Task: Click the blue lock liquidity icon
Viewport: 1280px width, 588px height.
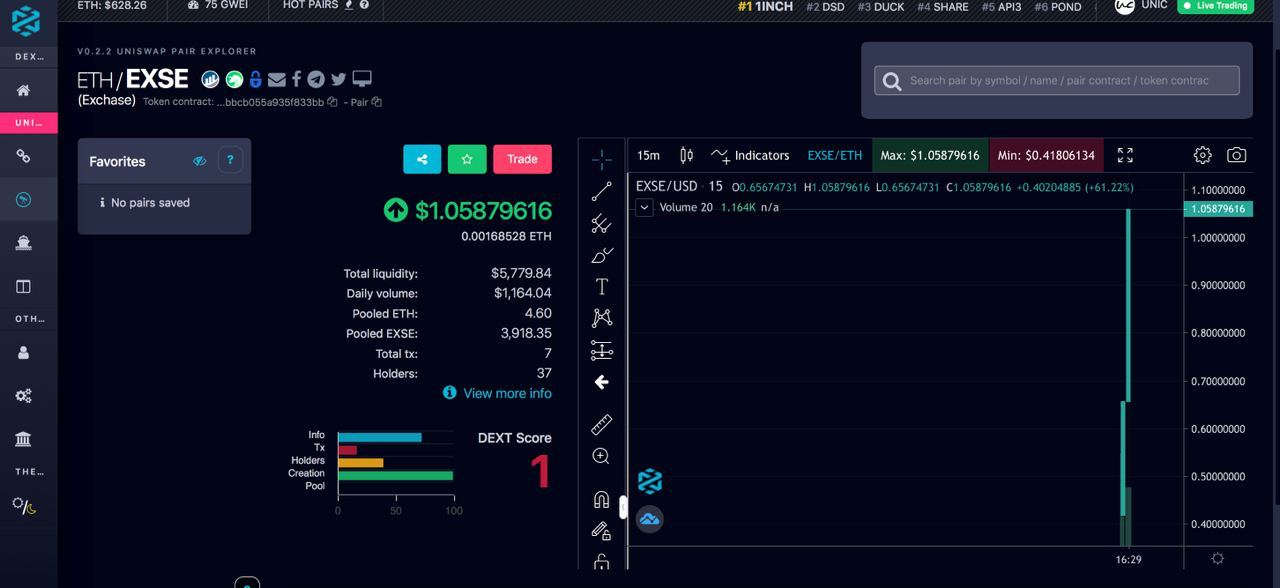Action: click(x=256, y=79)
